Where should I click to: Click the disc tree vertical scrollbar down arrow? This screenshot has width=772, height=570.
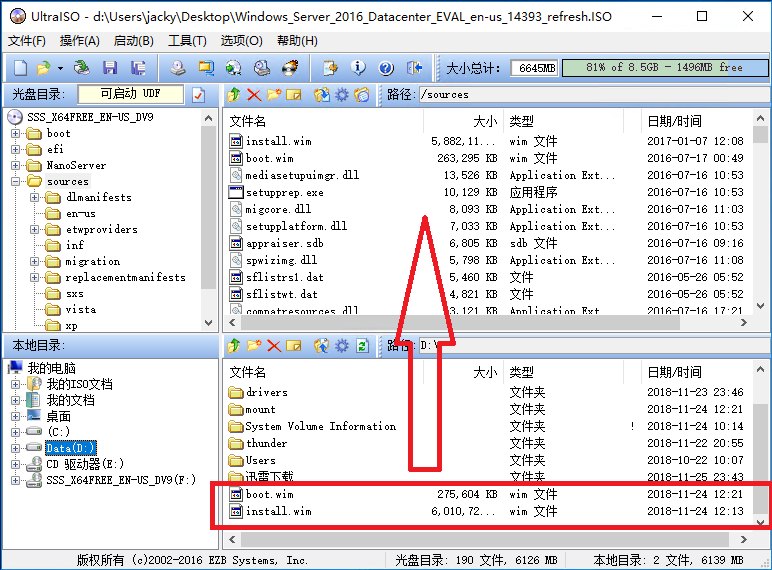click(208, 323)
